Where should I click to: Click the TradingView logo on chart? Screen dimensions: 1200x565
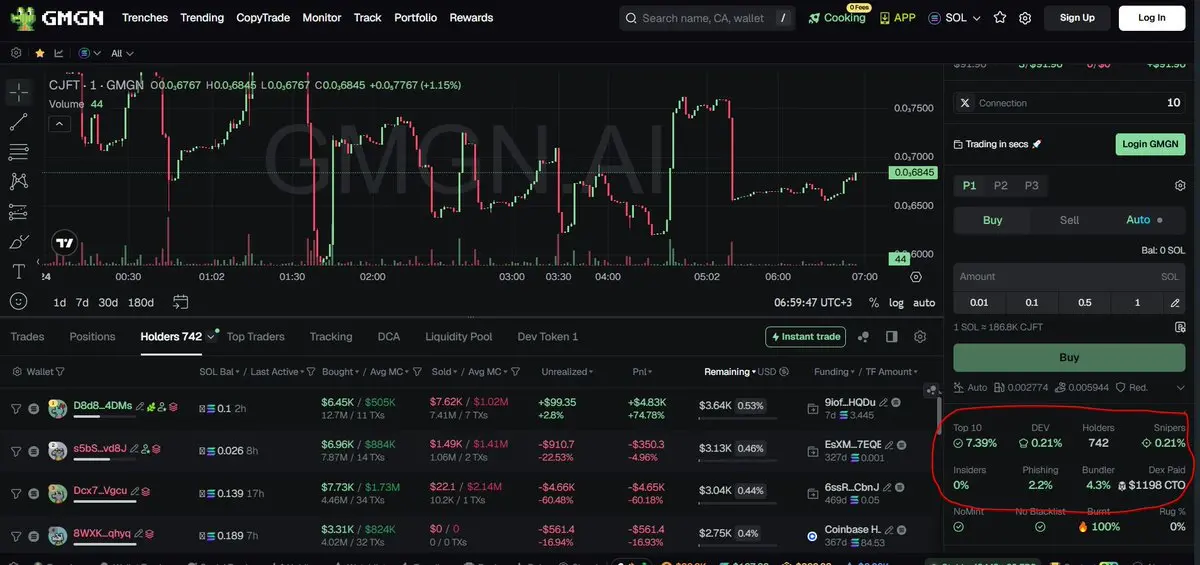[x=65, y=242]
